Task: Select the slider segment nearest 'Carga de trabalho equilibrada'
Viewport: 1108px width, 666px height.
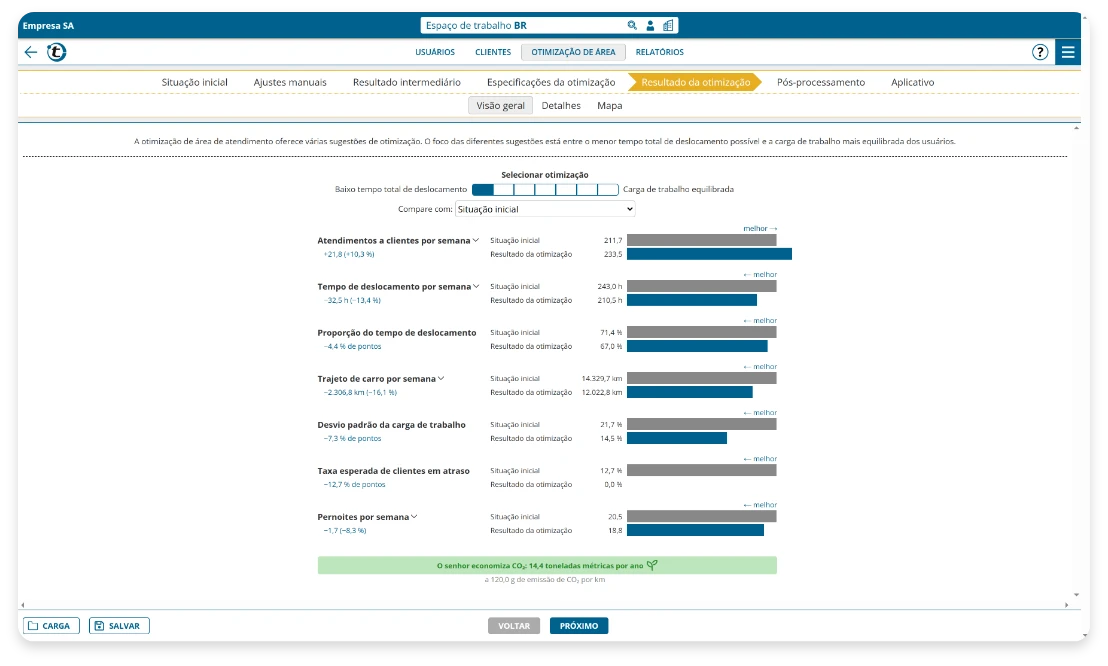Action: point(608,189)
